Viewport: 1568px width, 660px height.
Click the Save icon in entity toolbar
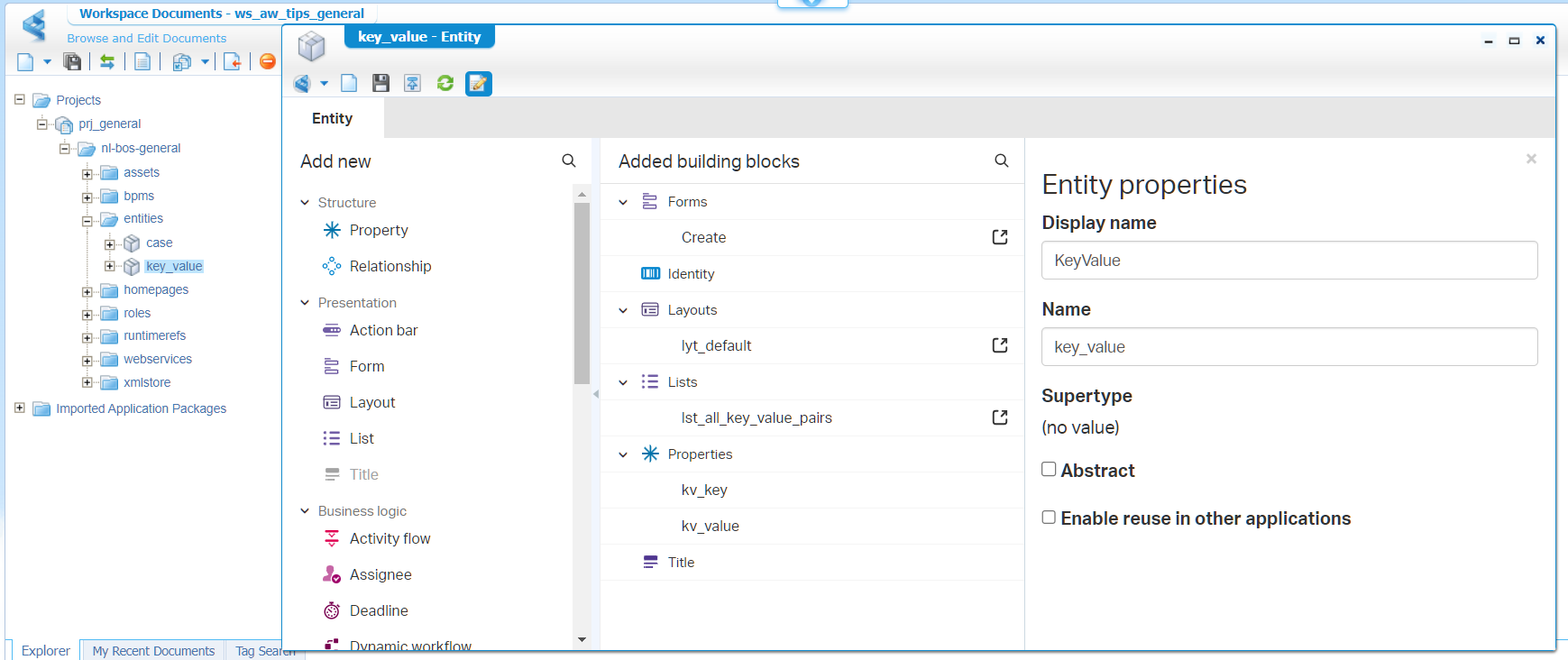(381, 84)
